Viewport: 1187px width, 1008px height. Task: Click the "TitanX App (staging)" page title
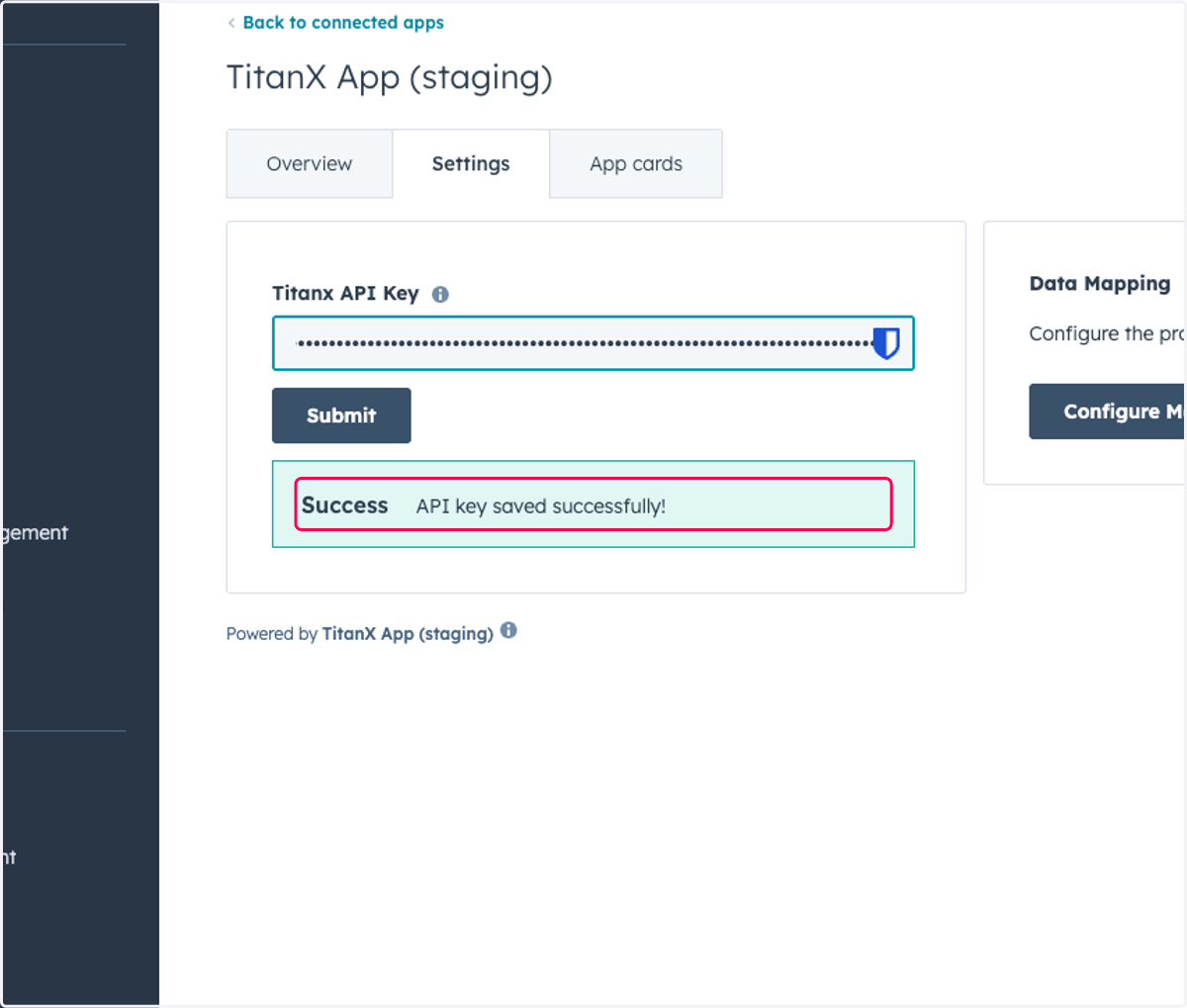[x=390, y=78]
